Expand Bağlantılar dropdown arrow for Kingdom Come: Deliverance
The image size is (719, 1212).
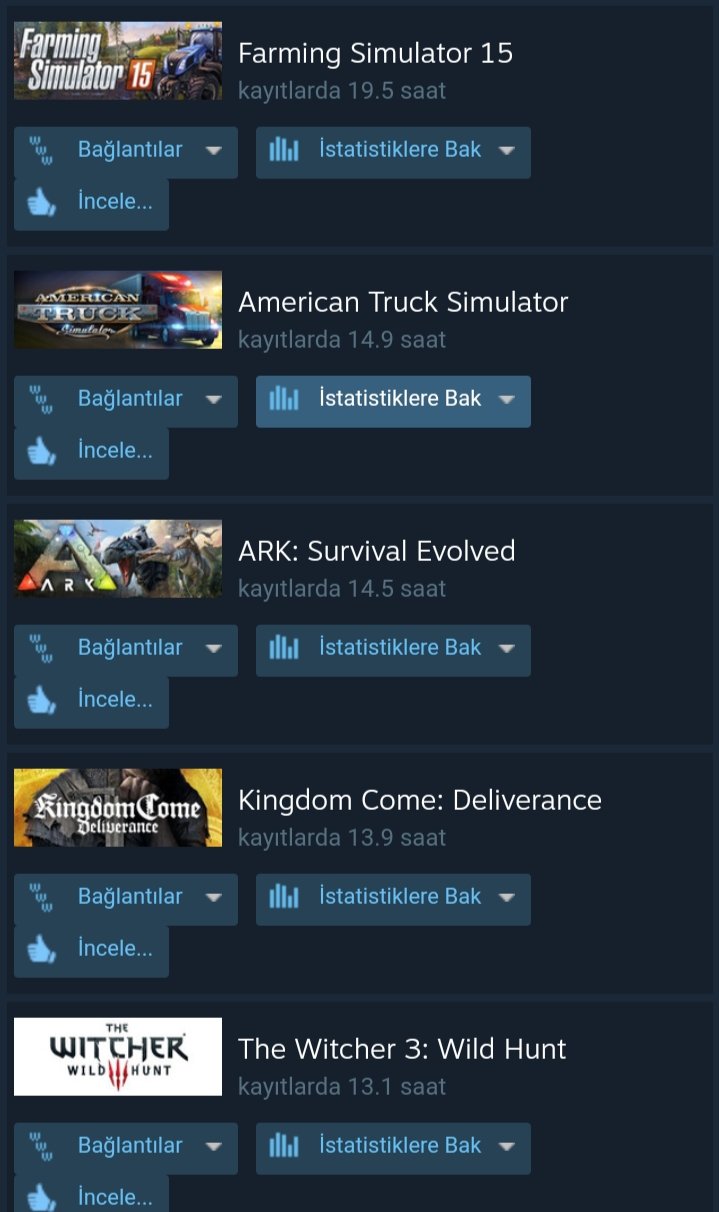213,898
